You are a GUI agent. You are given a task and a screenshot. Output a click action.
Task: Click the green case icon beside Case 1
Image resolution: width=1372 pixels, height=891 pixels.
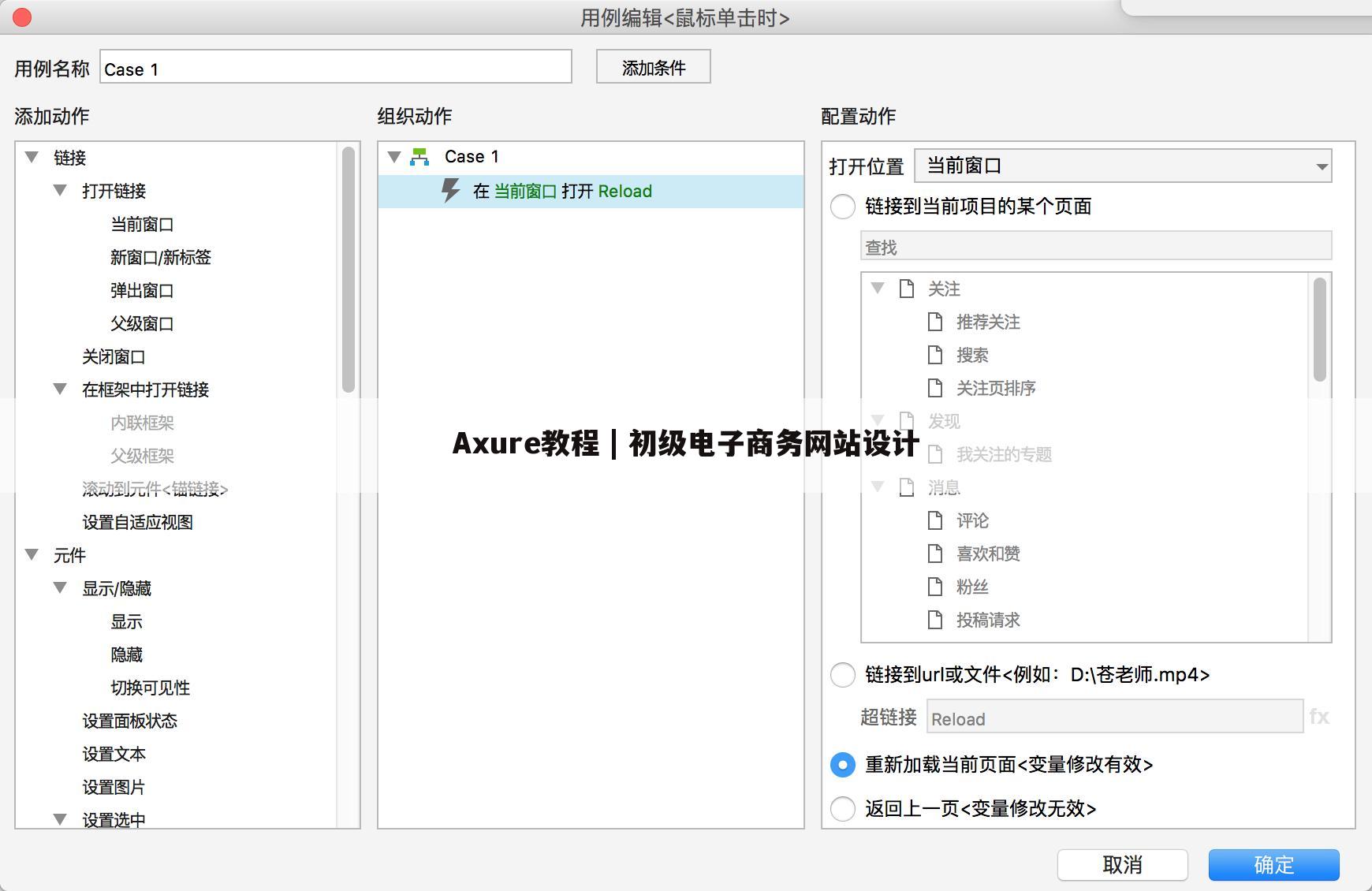420,155
